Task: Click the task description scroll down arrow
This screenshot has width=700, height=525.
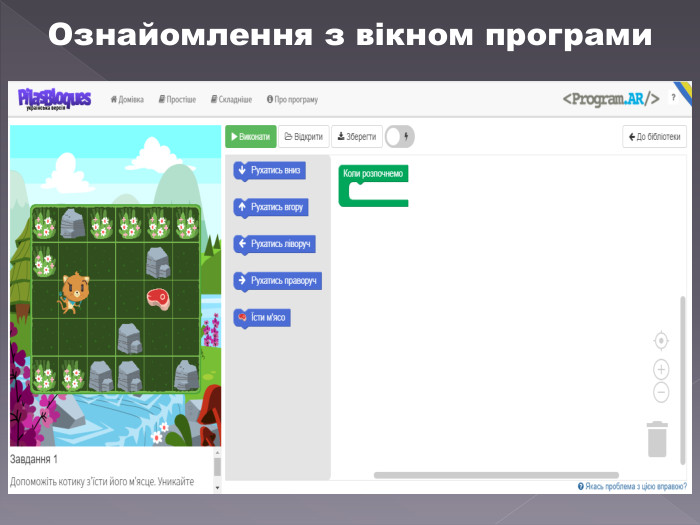Action: (x=217, y=488)
